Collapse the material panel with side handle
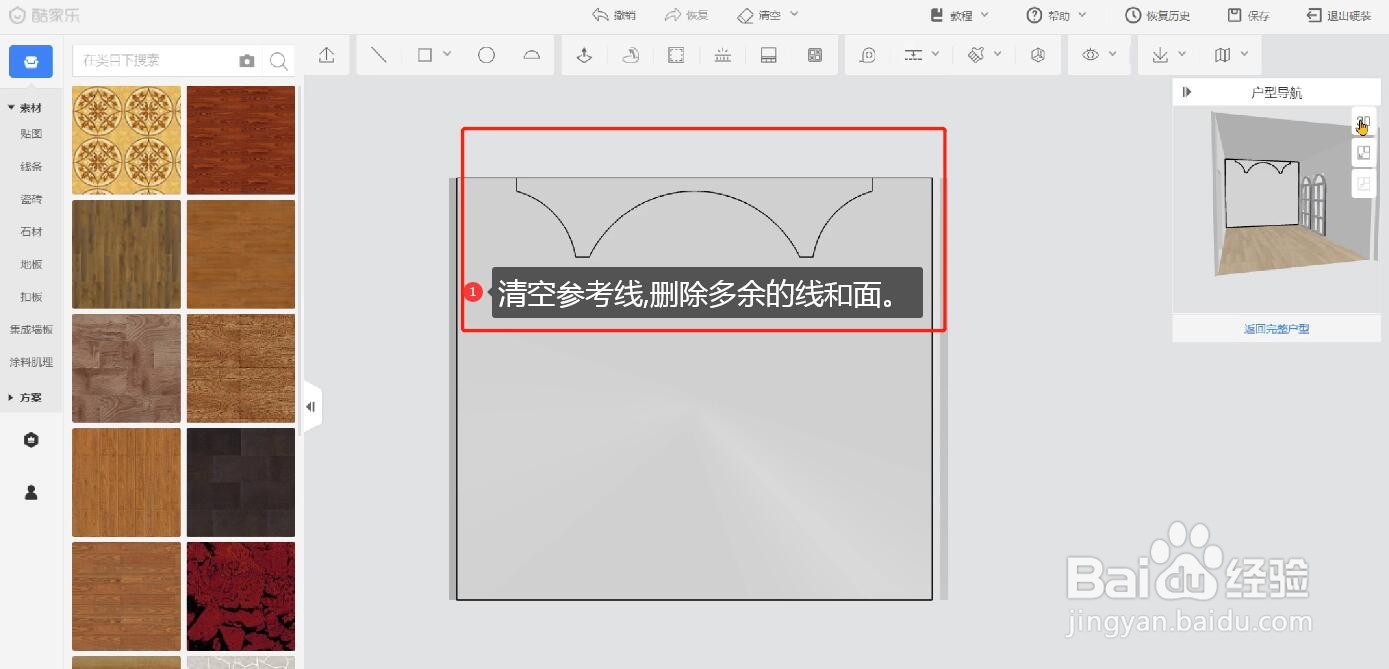This screenshot has height=669, width=1389. pos(311,407)
